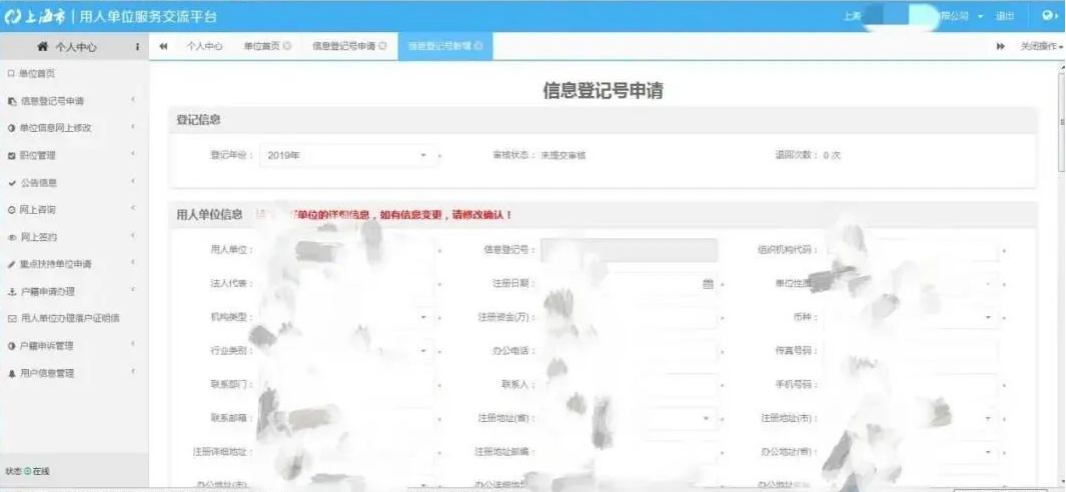Click the eye icon beside 网上签约
The height and width of the screenshot is (492, 1066).
tap(11, 237)
